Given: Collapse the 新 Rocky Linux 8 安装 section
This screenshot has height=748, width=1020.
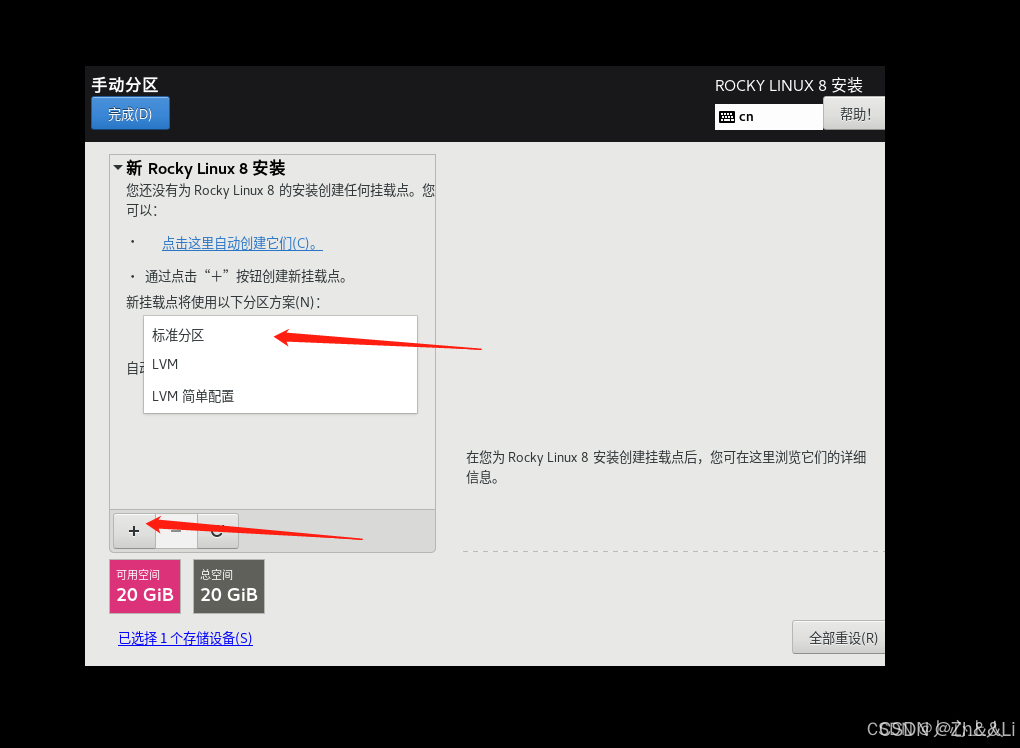Looking at the screenshot, I should tap(118, 168).
